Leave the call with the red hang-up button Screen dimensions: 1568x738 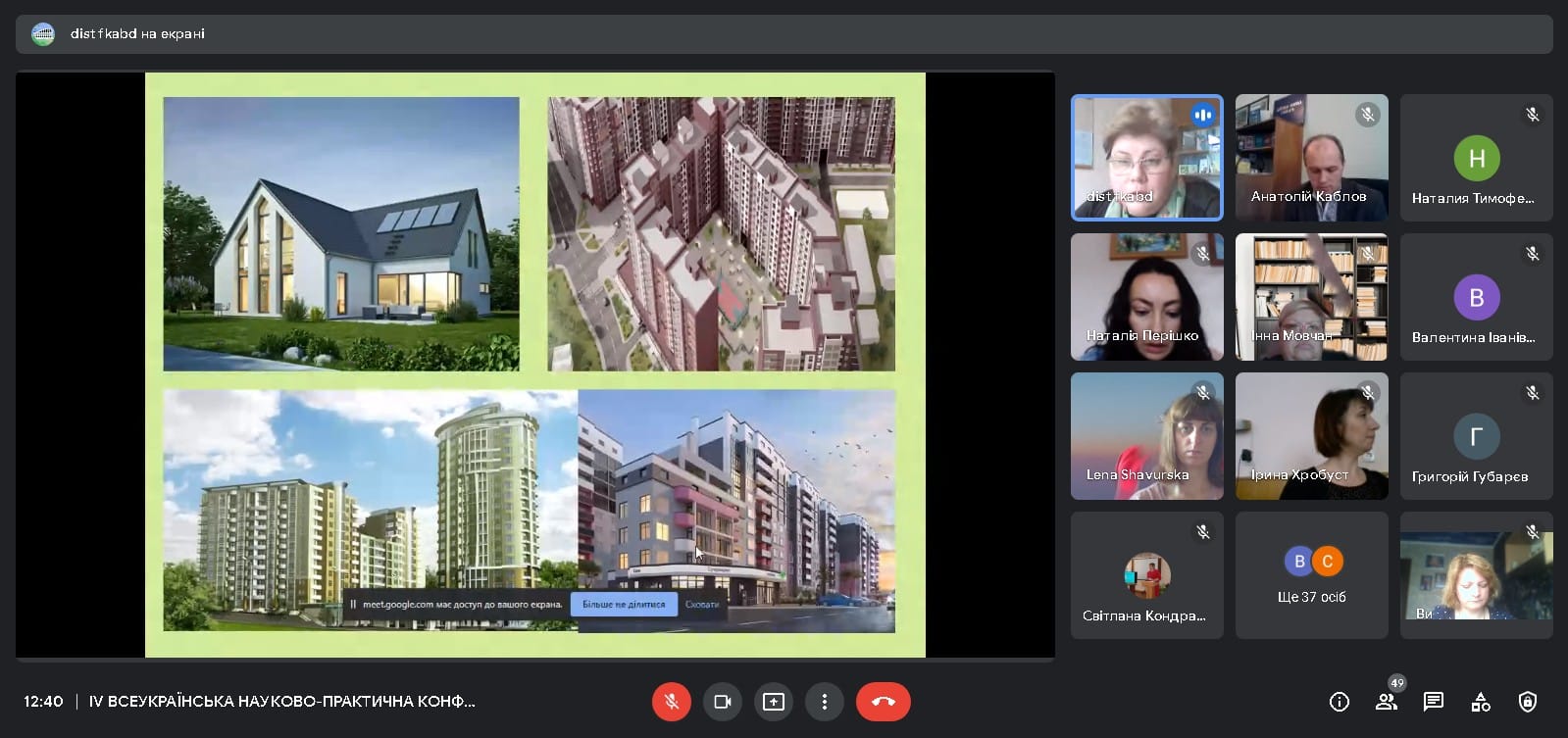[884, 702]
